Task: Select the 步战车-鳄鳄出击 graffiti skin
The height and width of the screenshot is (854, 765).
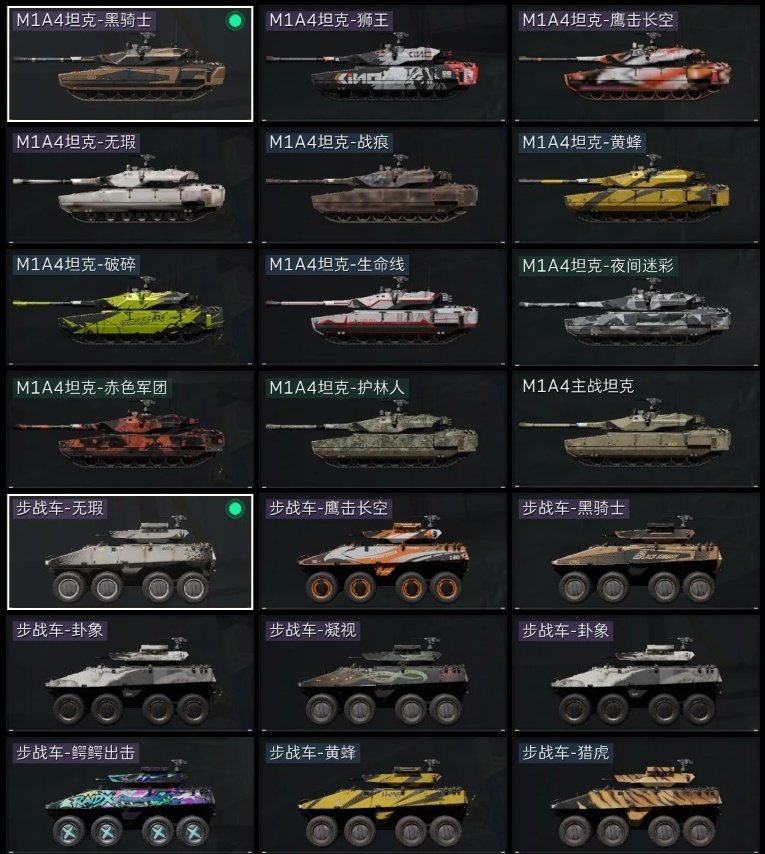Action: coord(130,795)
